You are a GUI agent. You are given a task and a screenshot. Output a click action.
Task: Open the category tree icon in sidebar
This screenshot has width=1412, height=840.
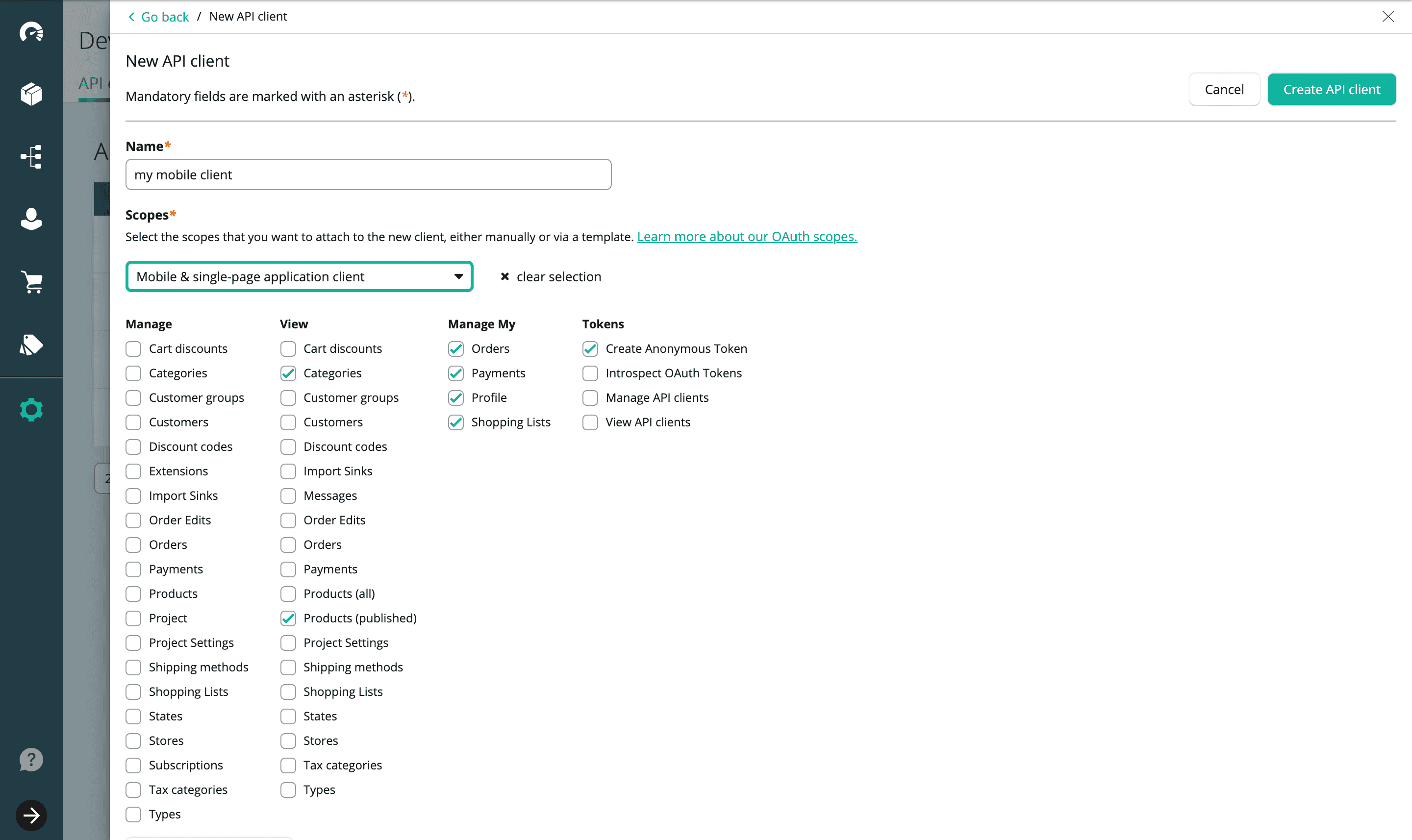(x=31, y=157)
